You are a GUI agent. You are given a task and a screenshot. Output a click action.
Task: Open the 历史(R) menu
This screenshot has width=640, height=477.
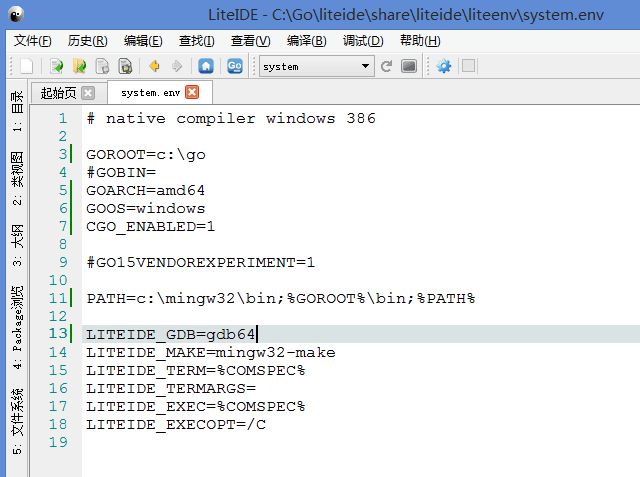coord(87,41)
